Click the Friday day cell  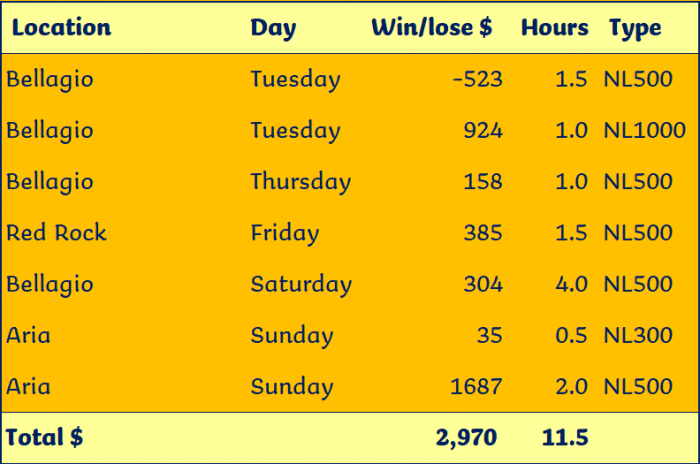(x=285, y=234)
